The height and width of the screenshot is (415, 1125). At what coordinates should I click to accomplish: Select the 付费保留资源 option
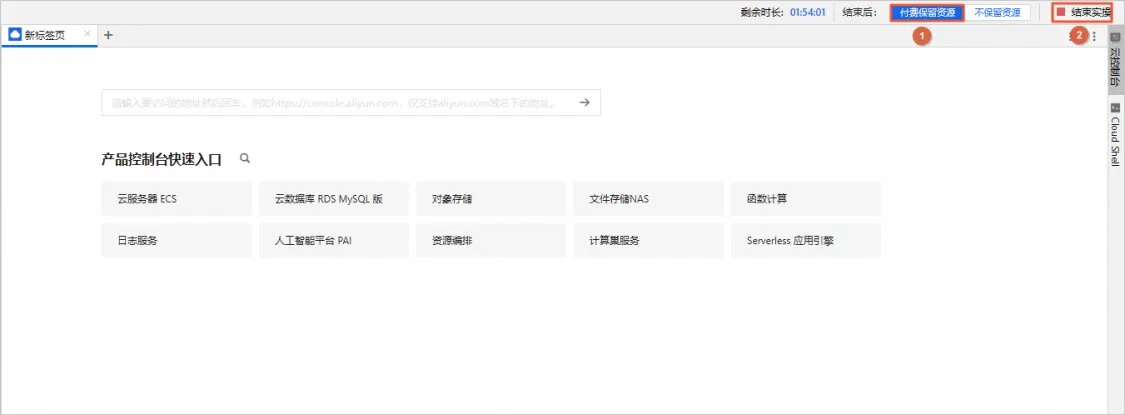point(927,13)
